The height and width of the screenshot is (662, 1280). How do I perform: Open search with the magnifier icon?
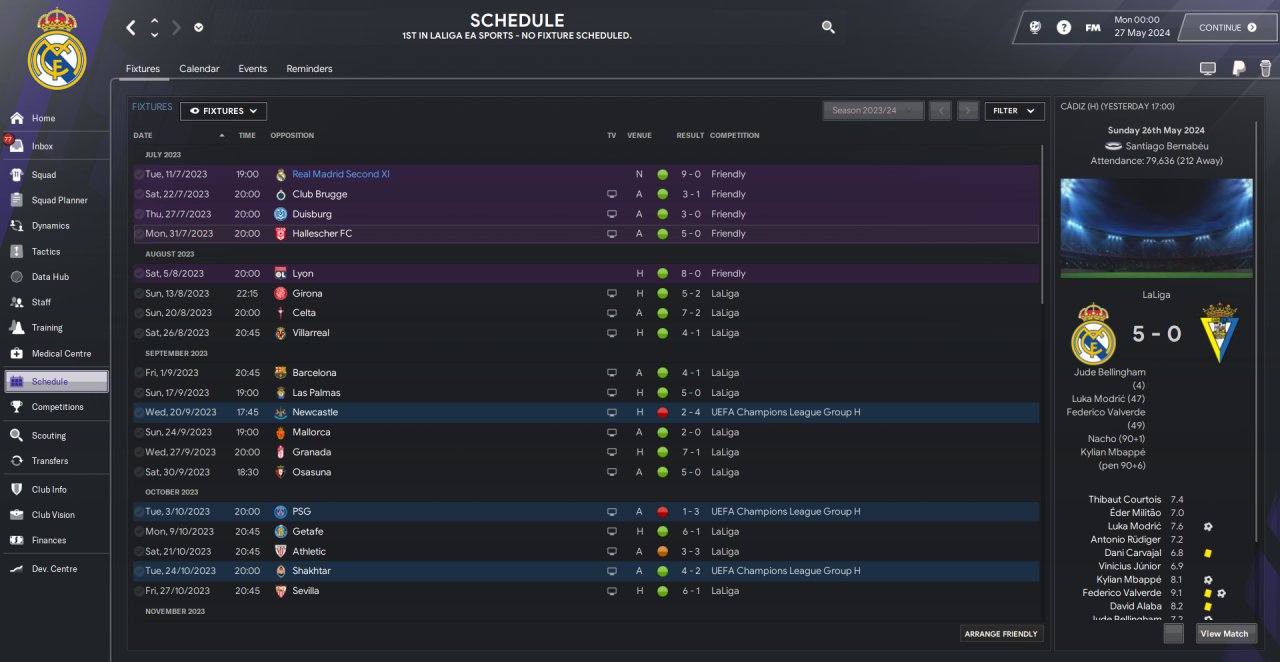(x=828, y=27)
